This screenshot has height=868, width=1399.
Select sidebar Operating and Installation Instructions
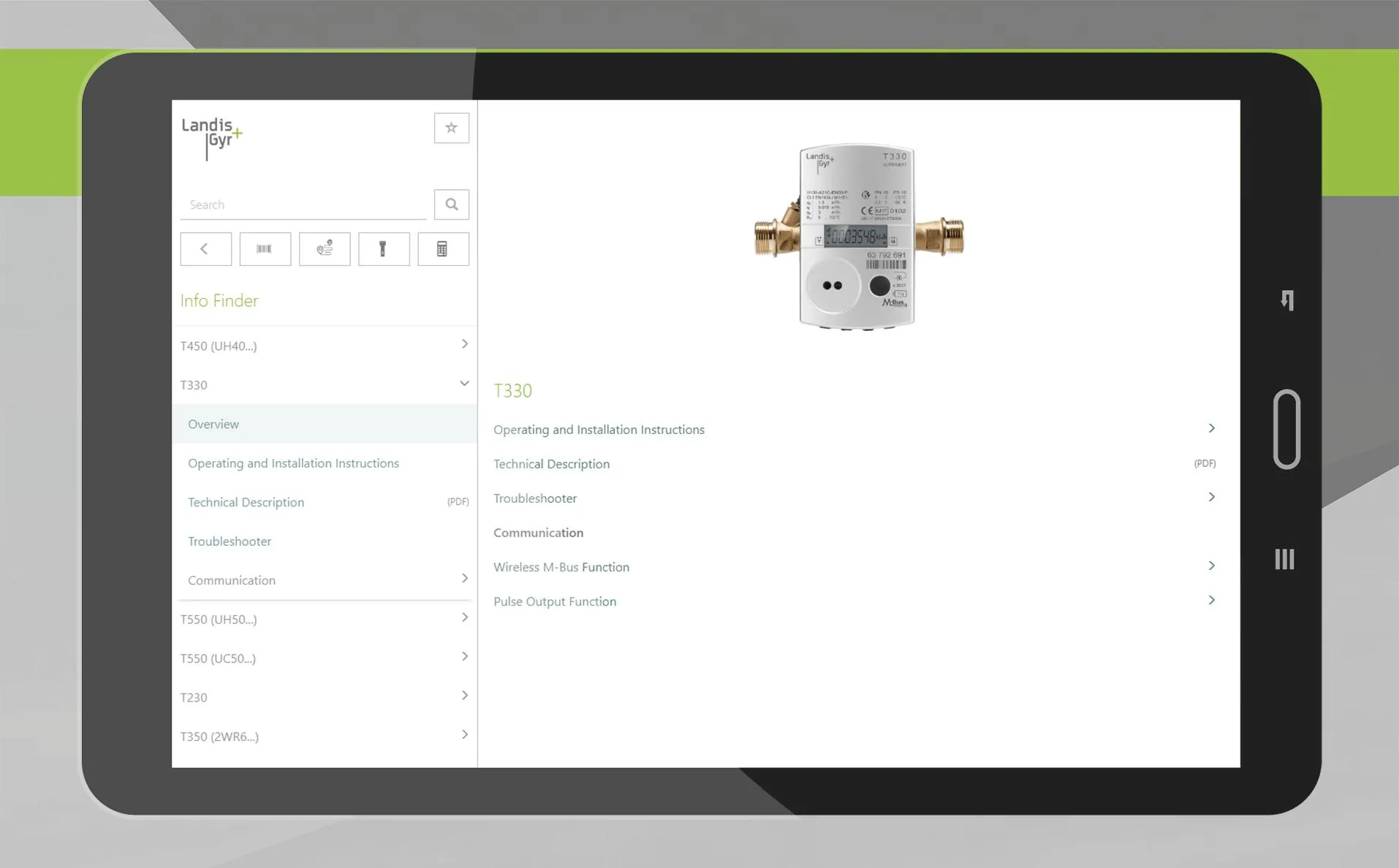[325, 463]
